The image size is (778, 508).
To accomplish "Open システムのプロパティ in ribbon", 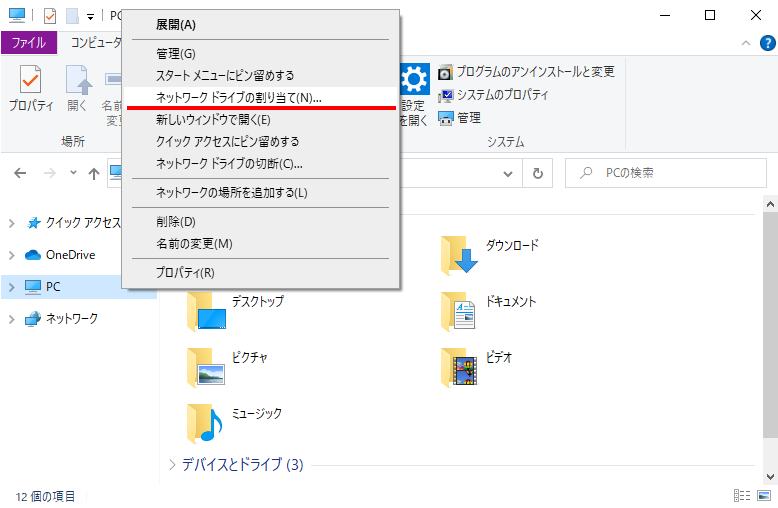I will [502, 95].
